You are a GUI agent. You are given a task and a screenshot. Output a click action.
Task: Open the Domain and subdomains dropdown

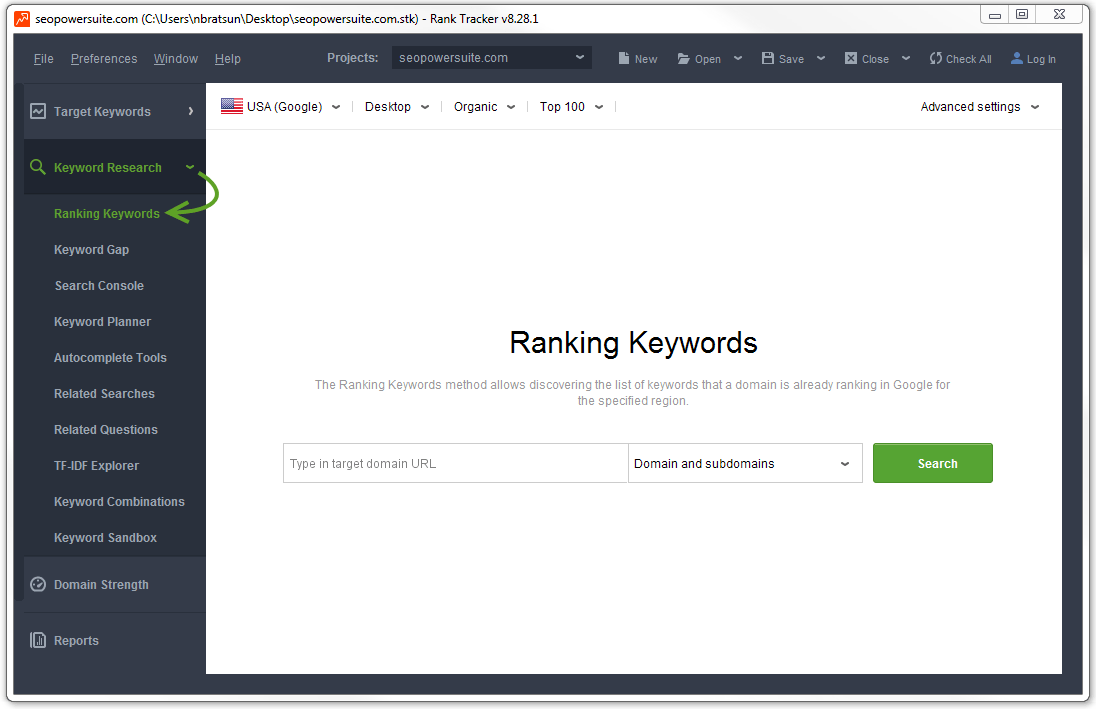745,463
